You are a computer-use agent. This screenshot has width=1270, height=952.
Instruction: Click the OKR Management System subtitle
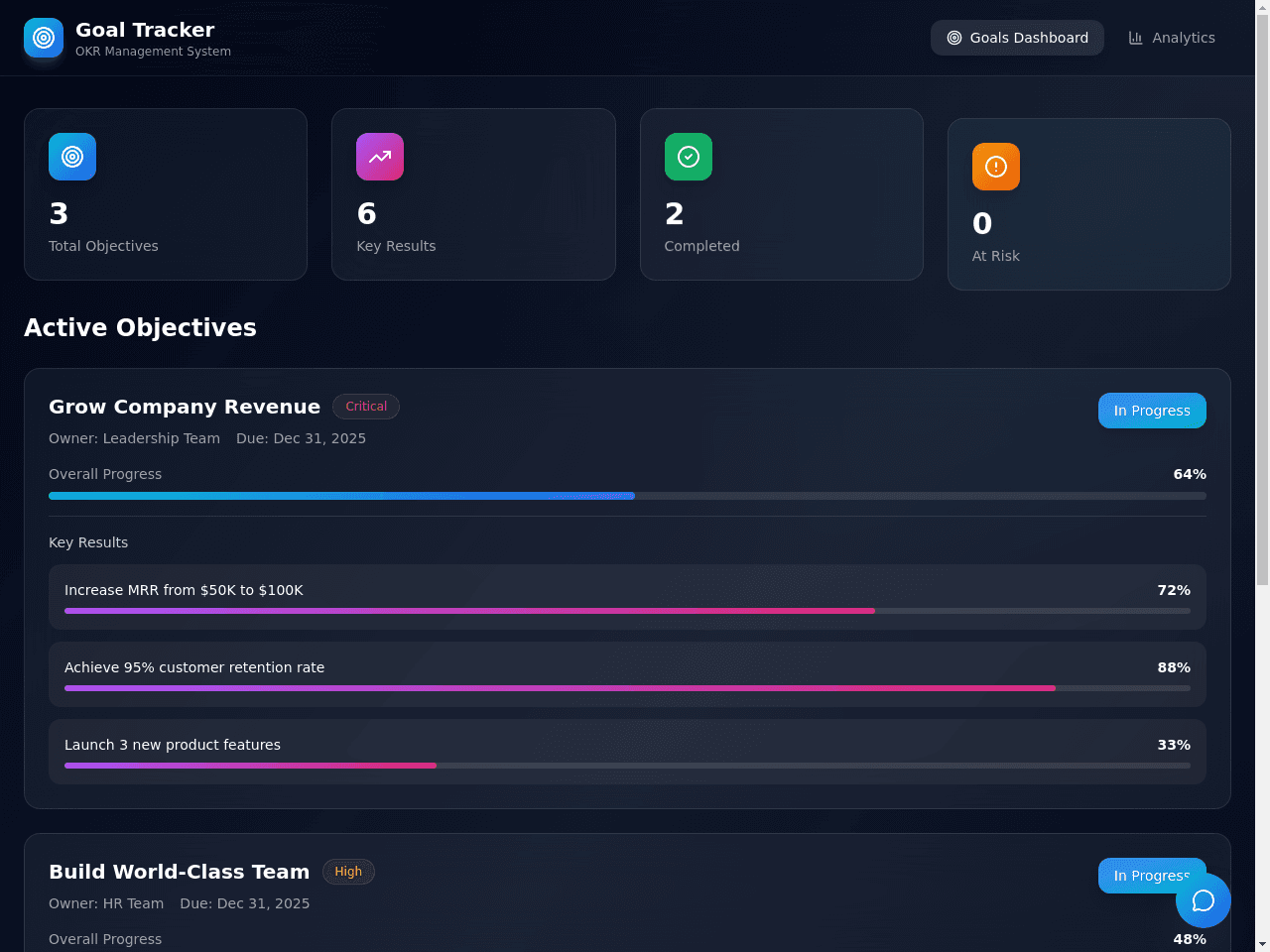coord(153,52)
